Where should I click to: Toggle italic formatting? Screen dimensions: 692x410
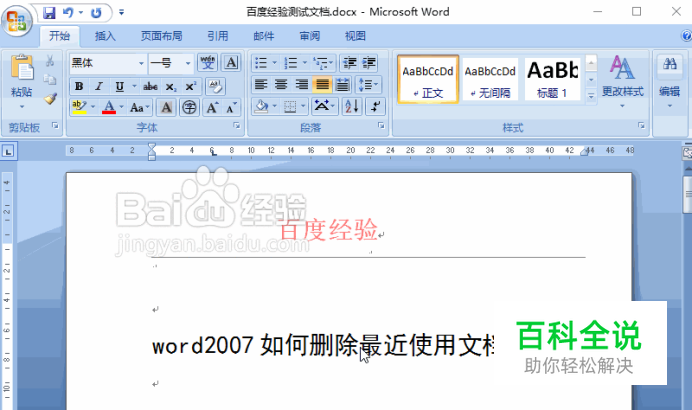coord(99,87)
